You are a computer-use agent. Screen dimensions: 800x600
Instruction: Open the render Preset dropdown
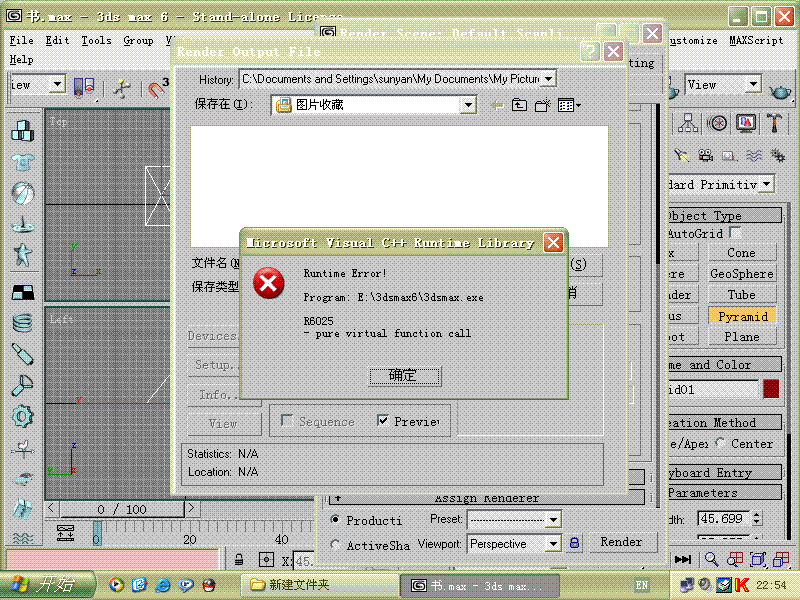point(553,520)
